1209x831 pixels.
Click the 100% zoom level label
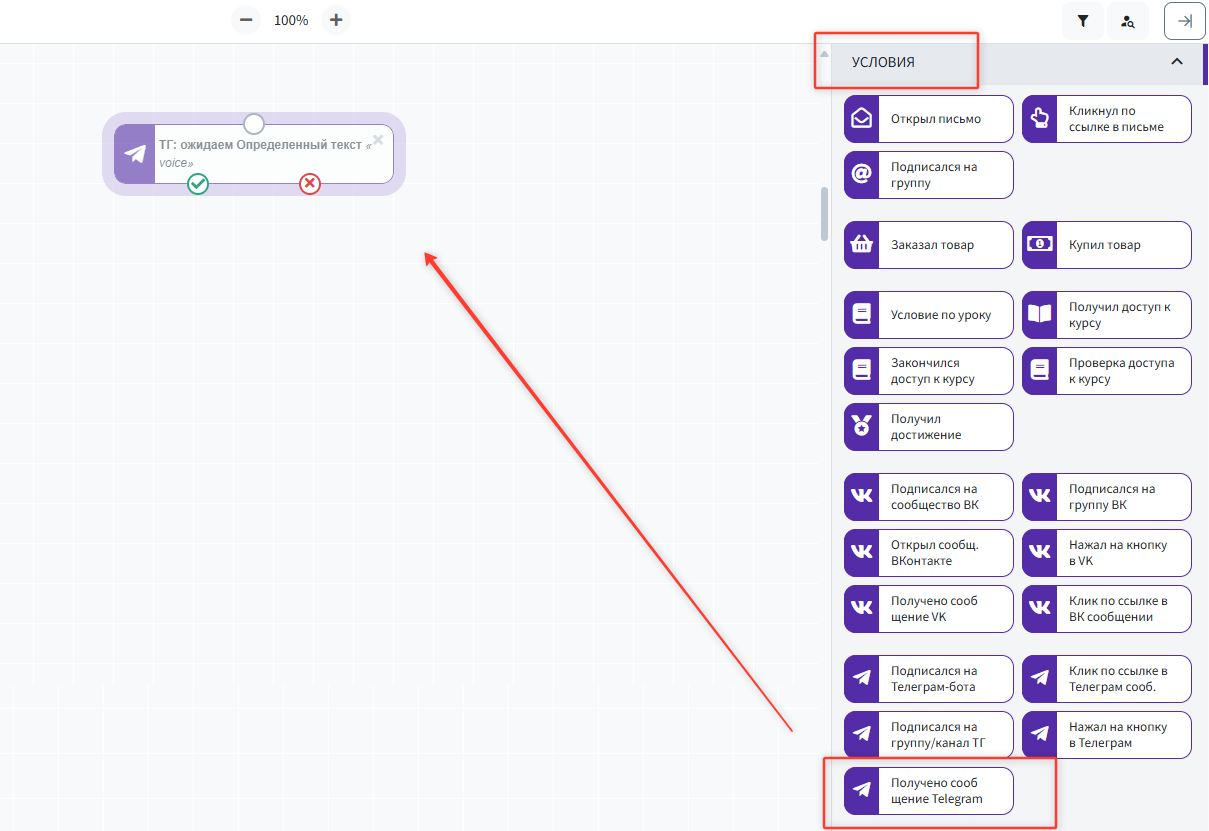tap(291, 20)
